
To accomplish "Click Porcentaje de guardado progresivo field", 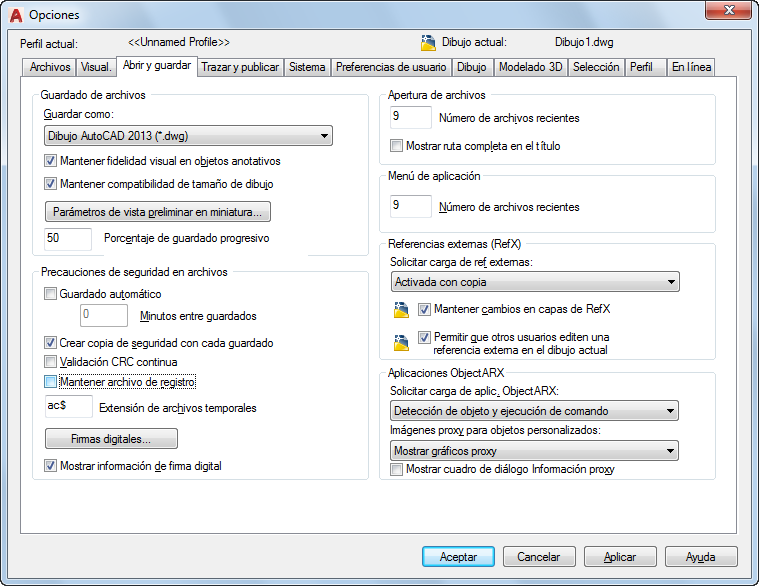I will point(68,239).
